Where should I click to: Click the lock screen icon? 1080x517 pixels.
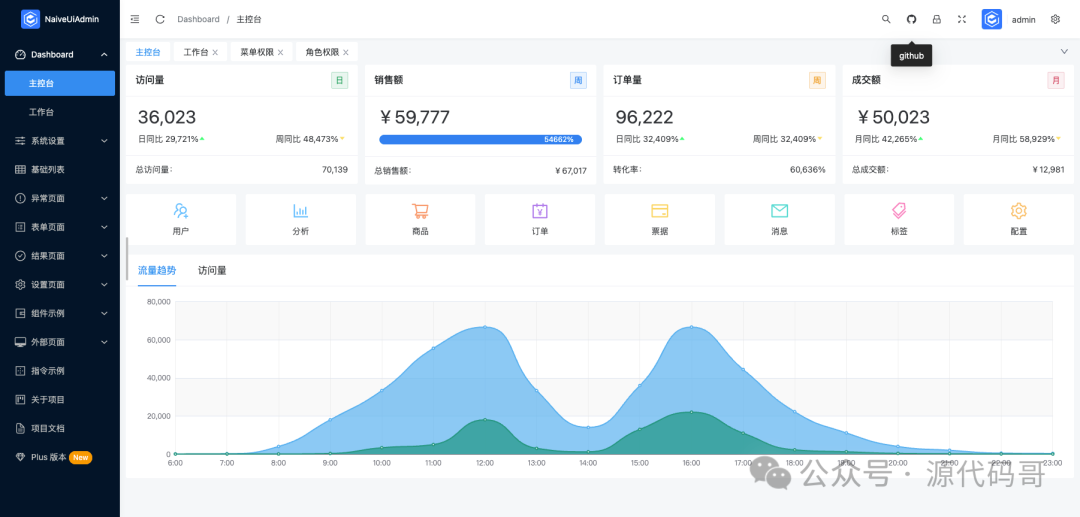pos(937,19)
